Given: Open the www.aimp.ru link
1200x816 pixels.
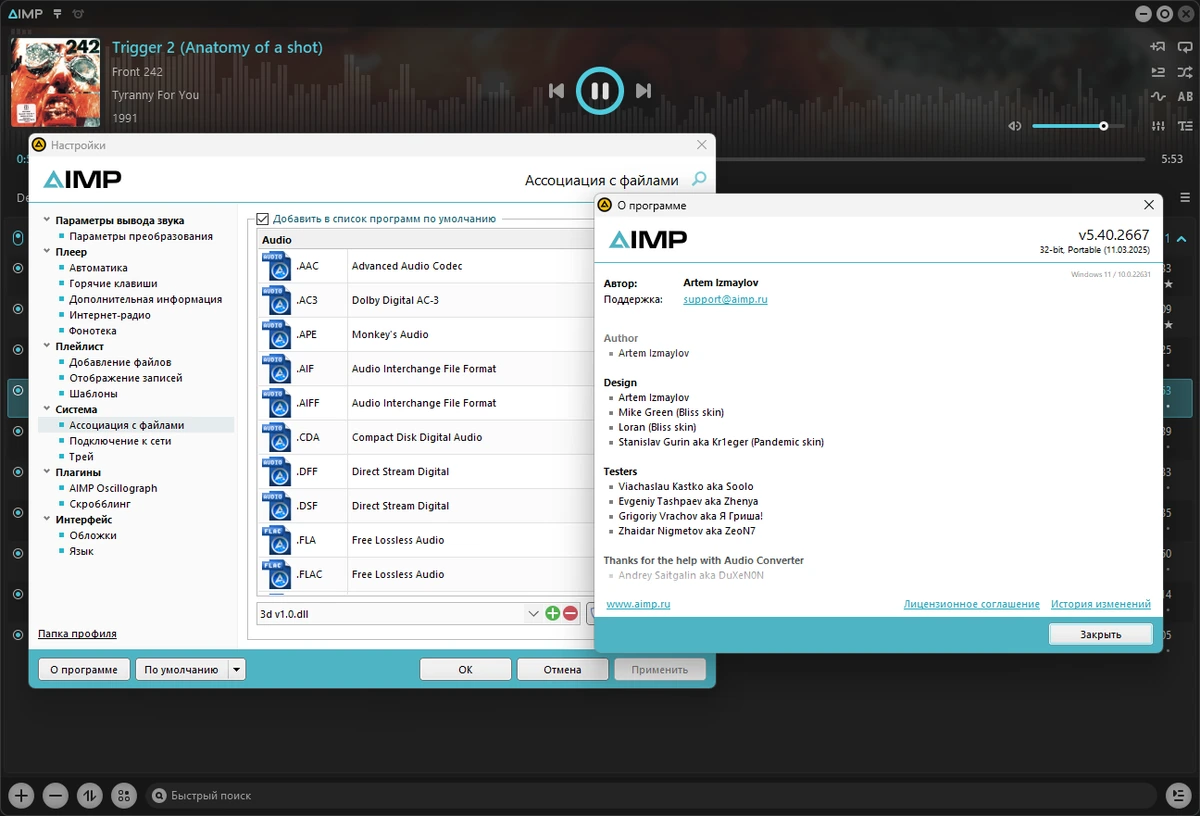Looking at the screenshot, I should pos(638,604).
